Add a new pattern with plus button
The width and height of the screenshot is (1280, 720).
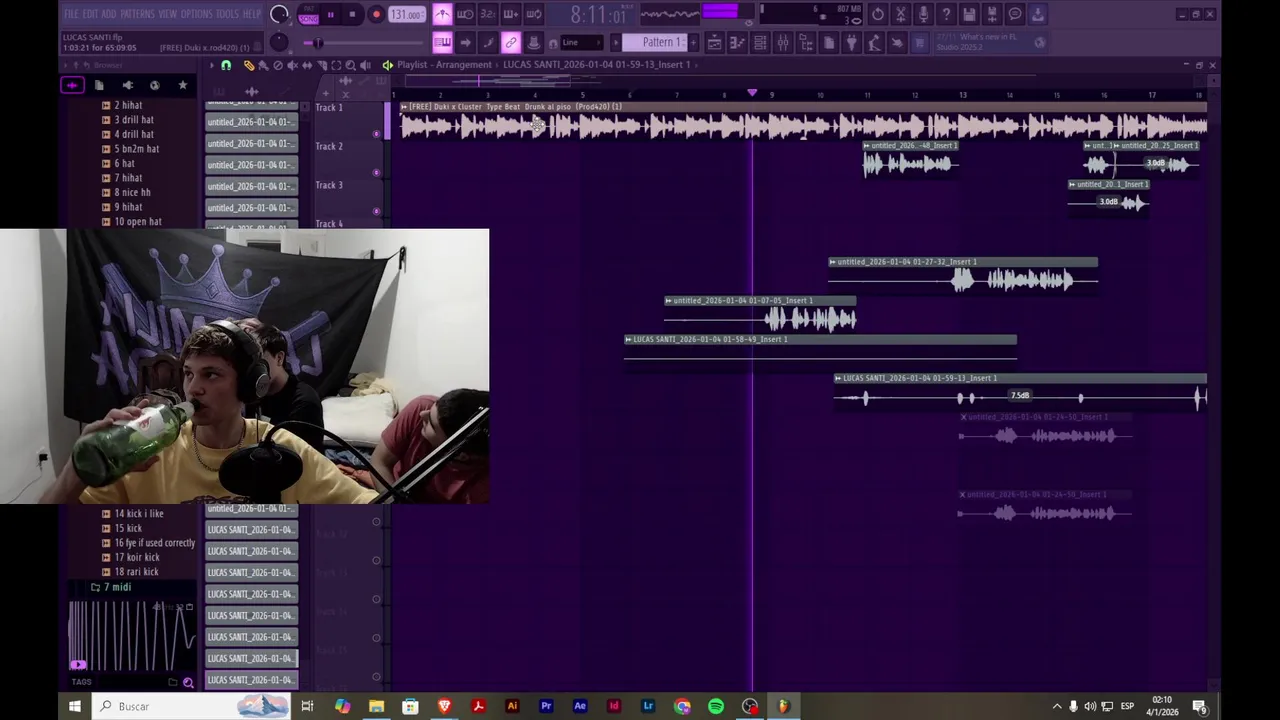pos(691,42)
